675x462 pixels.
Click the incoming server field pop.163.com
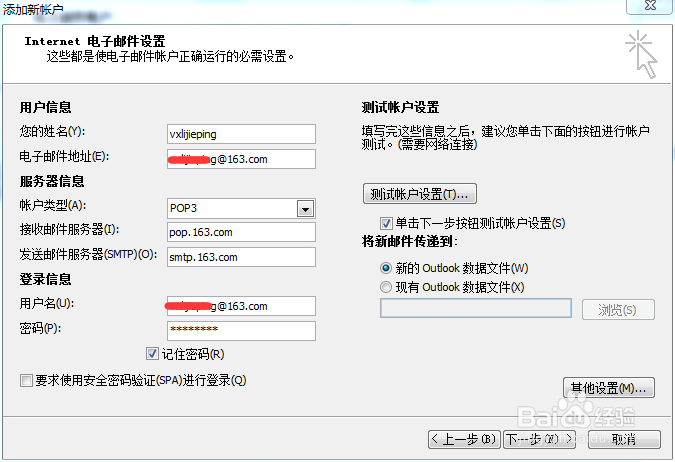[x=241, y=232]
